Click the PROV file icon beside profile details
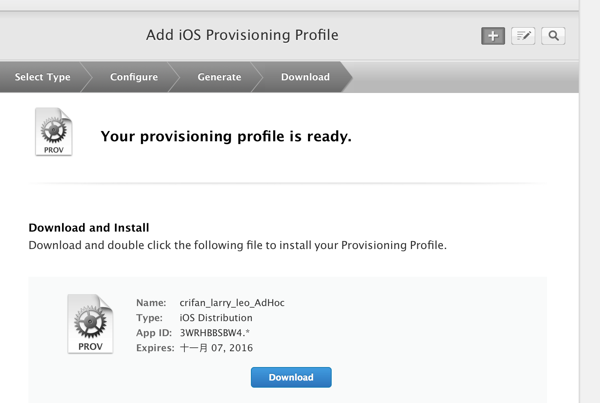Viewport: 600px width, 403px height. pos(89,324)
